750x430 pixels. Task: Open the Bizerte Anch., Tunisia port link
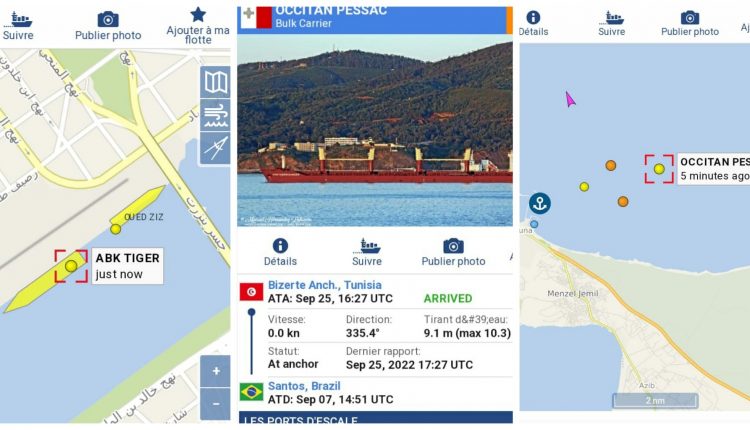point(325,285)
